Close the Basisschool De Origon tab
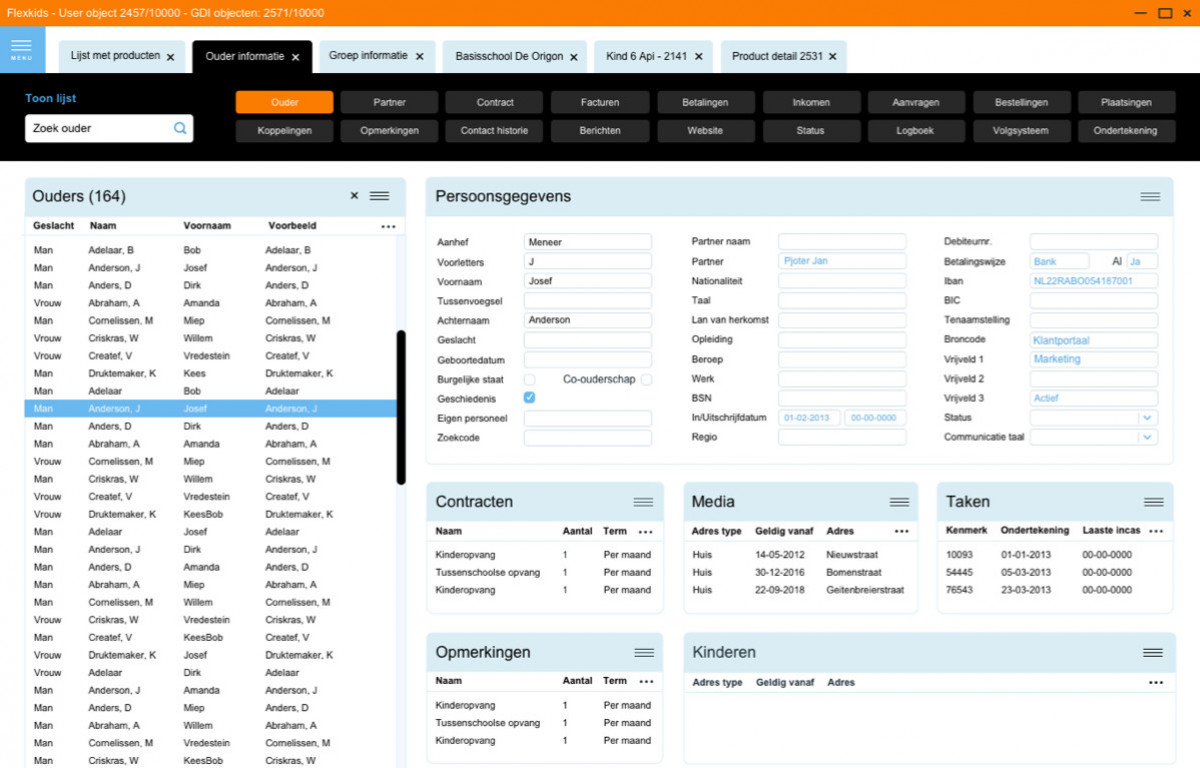 [574, 57]
